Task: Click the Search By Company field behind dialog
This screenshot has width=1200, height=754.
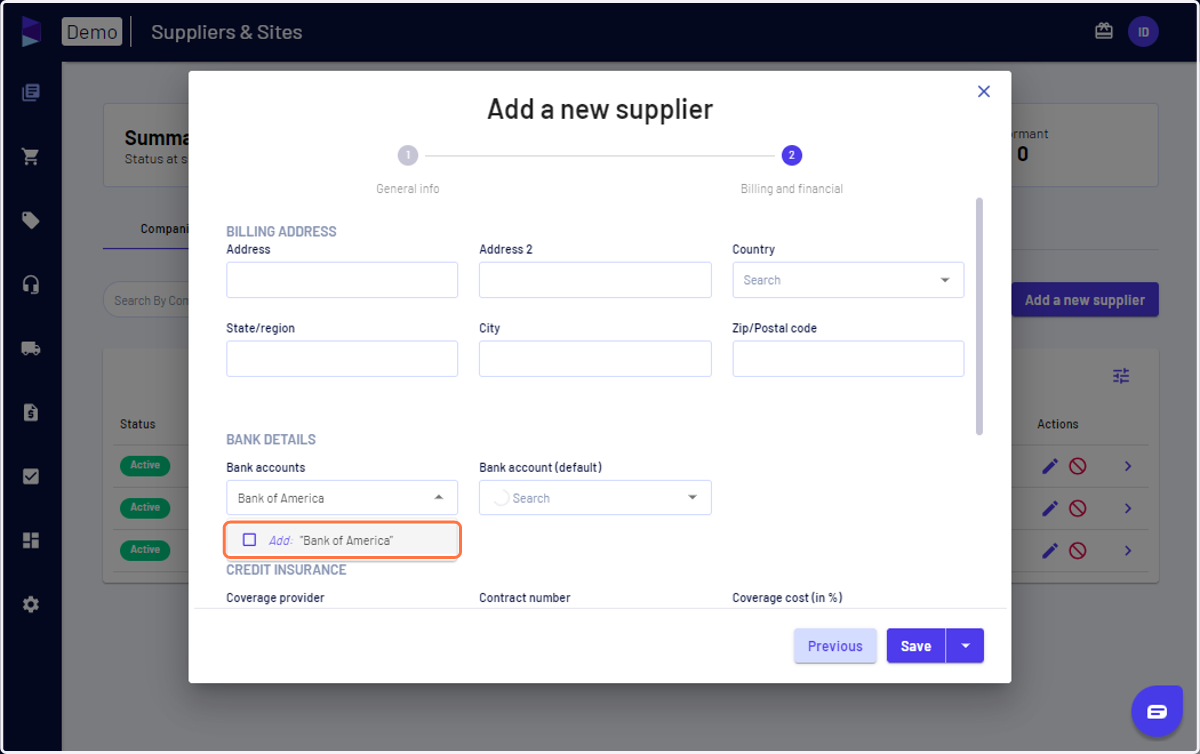Action: coord(146,300)
